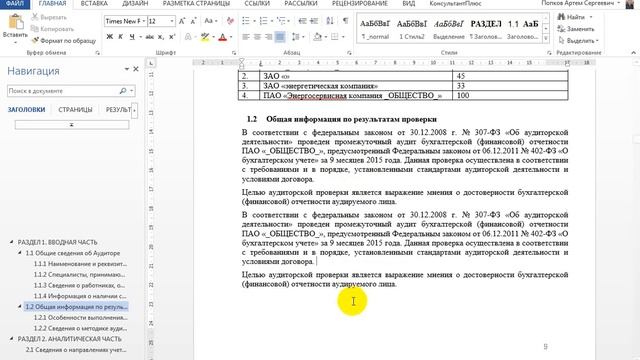Collapse 'РАЗДЕЛ 1. ВВОДНАЯ ЧАСТЬ' heading
640x360 pixels.
(11, 242)
